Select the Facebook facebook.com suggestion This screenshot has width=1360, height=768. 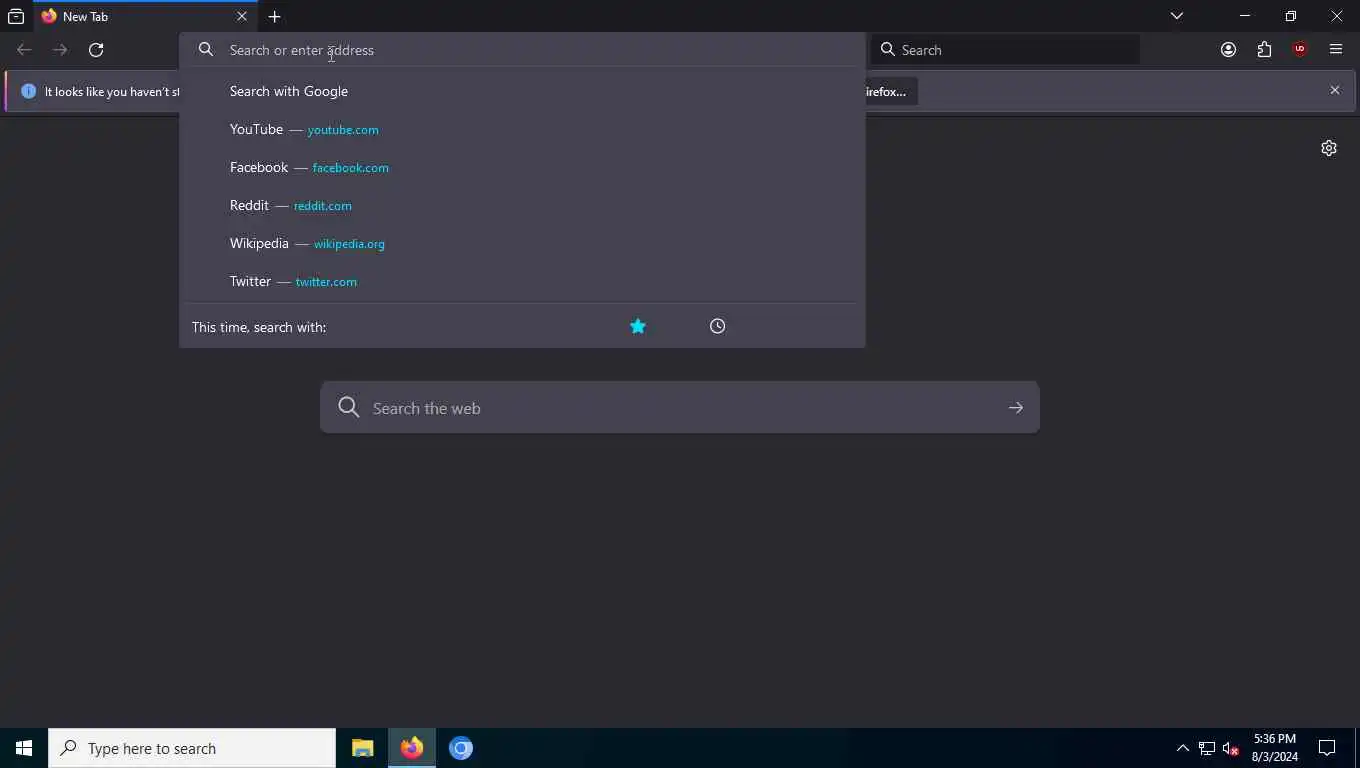pos(522,167)
